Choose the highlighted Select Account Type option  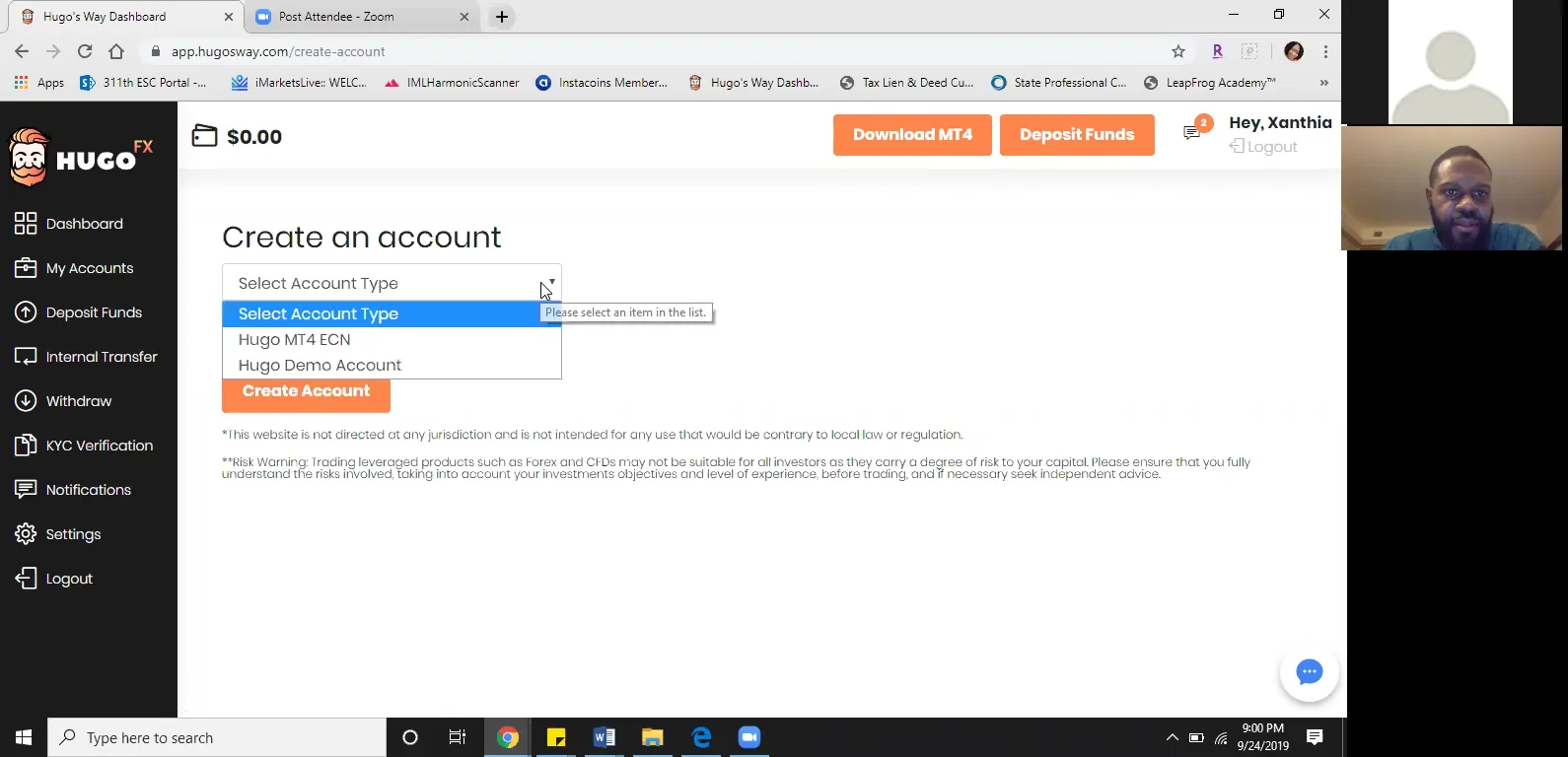[392, 313]
